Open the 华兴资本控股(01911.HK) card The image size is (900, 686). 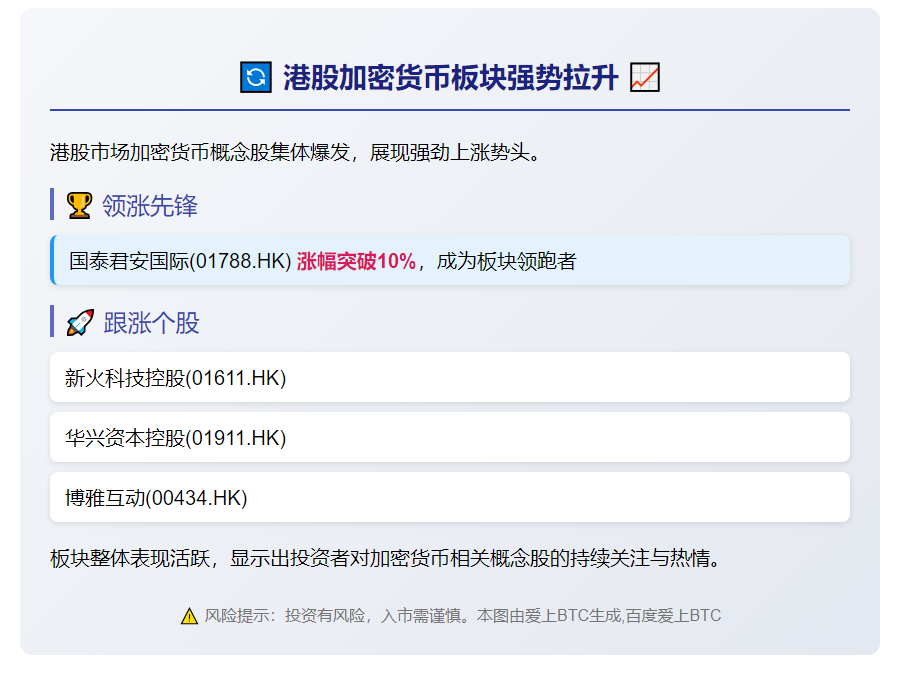pos(450,437)
